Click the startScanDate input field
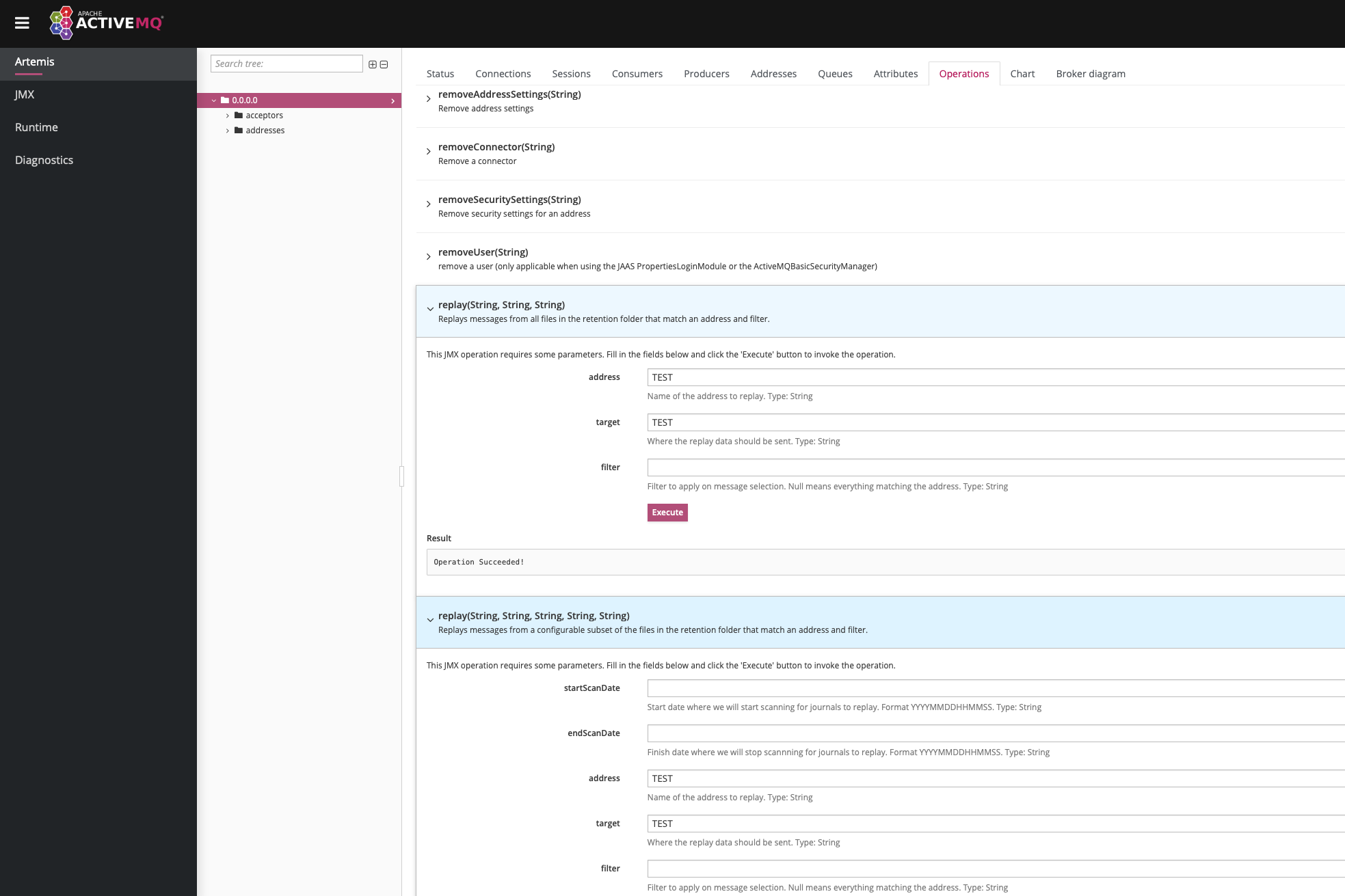The height and width of the screenshot is (896, 1345). [x=996, y=688]
